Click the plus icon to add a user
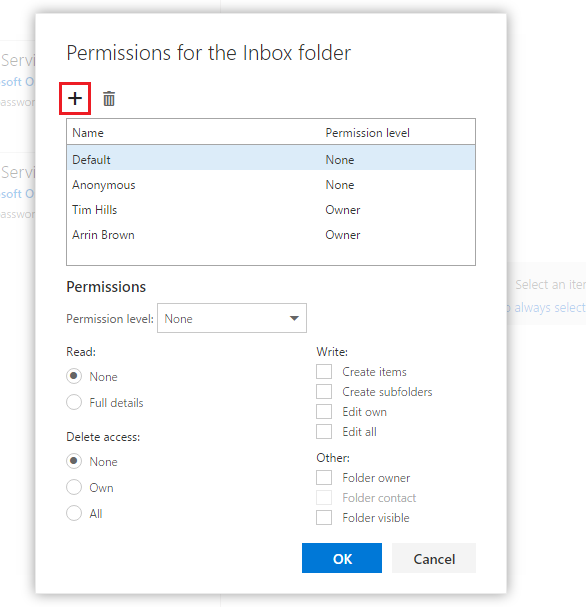The width and height of the screenshot is (586, 607). coord(75,98)
